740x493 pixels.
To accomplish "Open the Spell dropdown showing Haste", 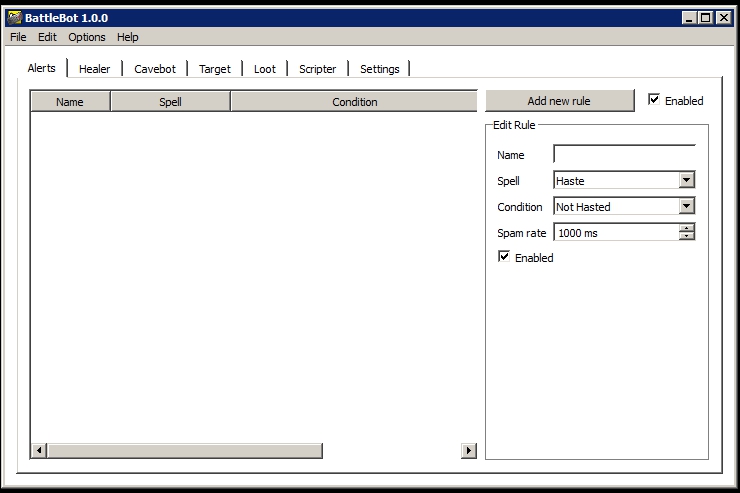I will click(x=686, y=181).
